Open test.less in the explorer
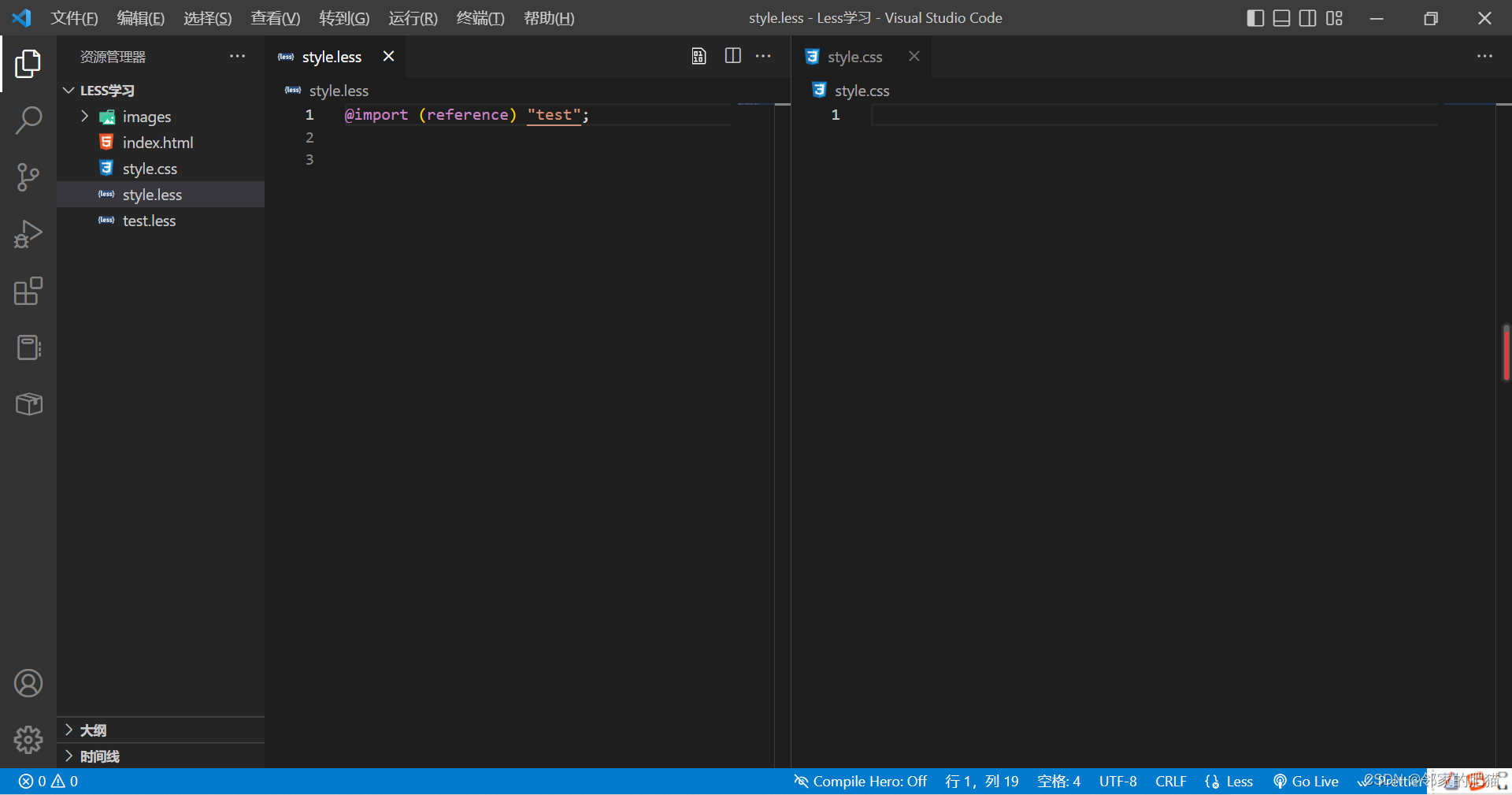This screenshot has width=1512, height=795. [161, 221]
